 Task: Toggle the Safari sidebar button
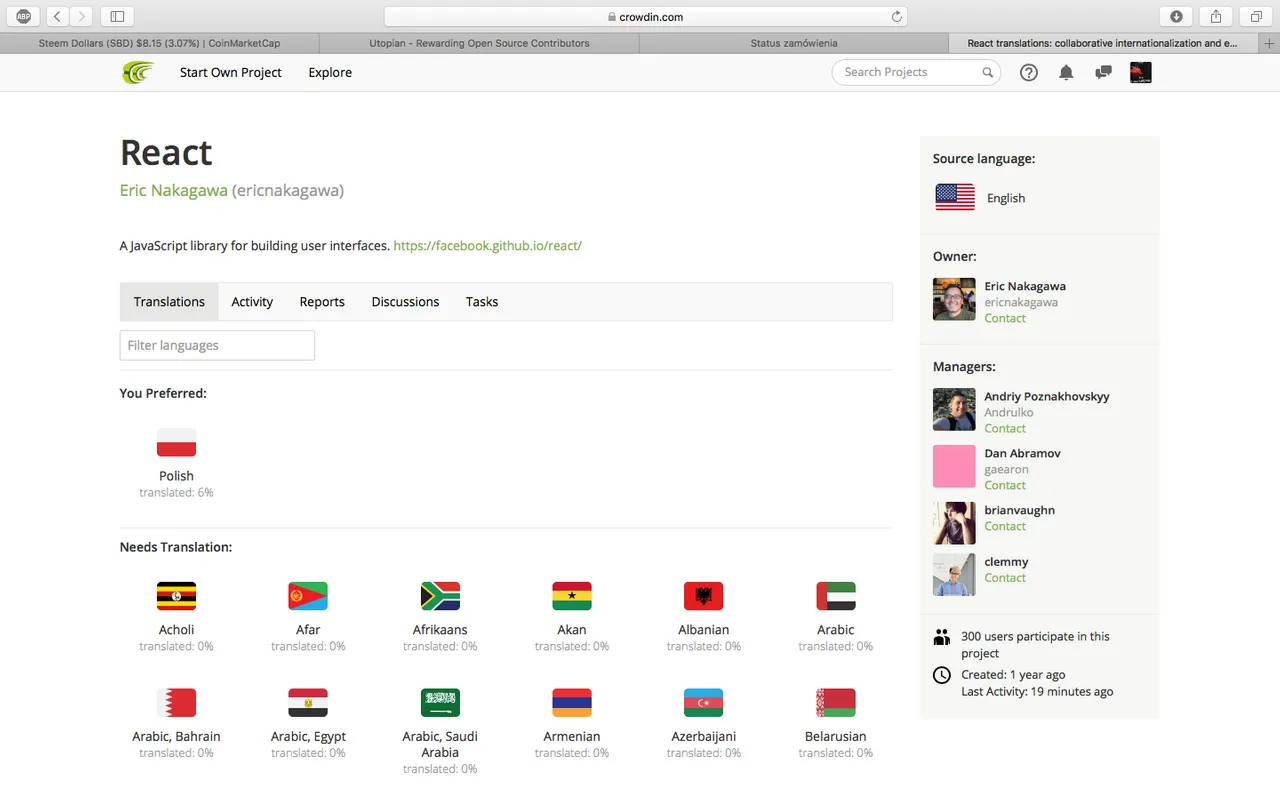pyautogui.click(x=117, y=16)
